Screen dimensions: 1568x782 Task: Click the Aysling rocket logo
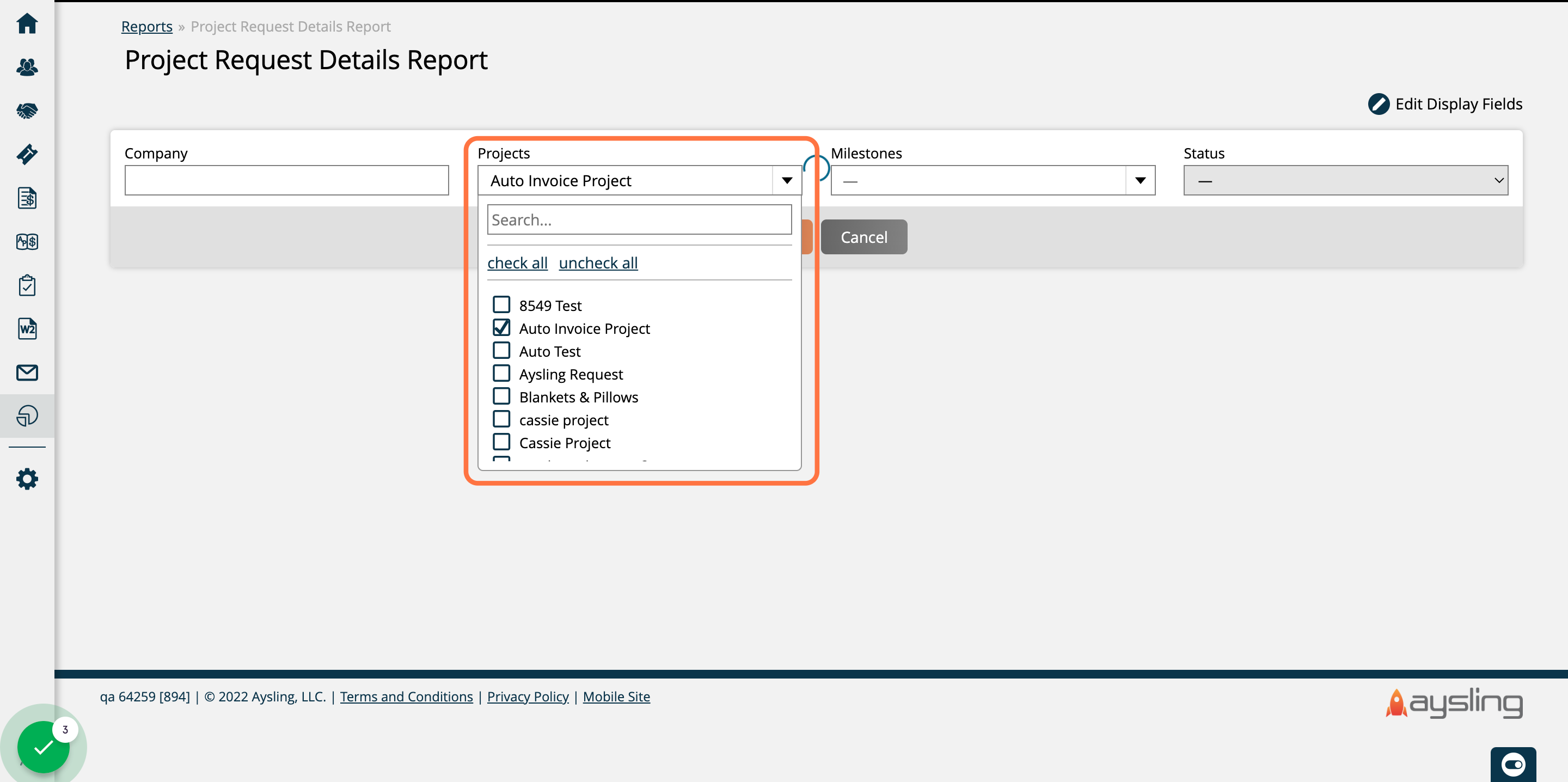click(1454, 703)
